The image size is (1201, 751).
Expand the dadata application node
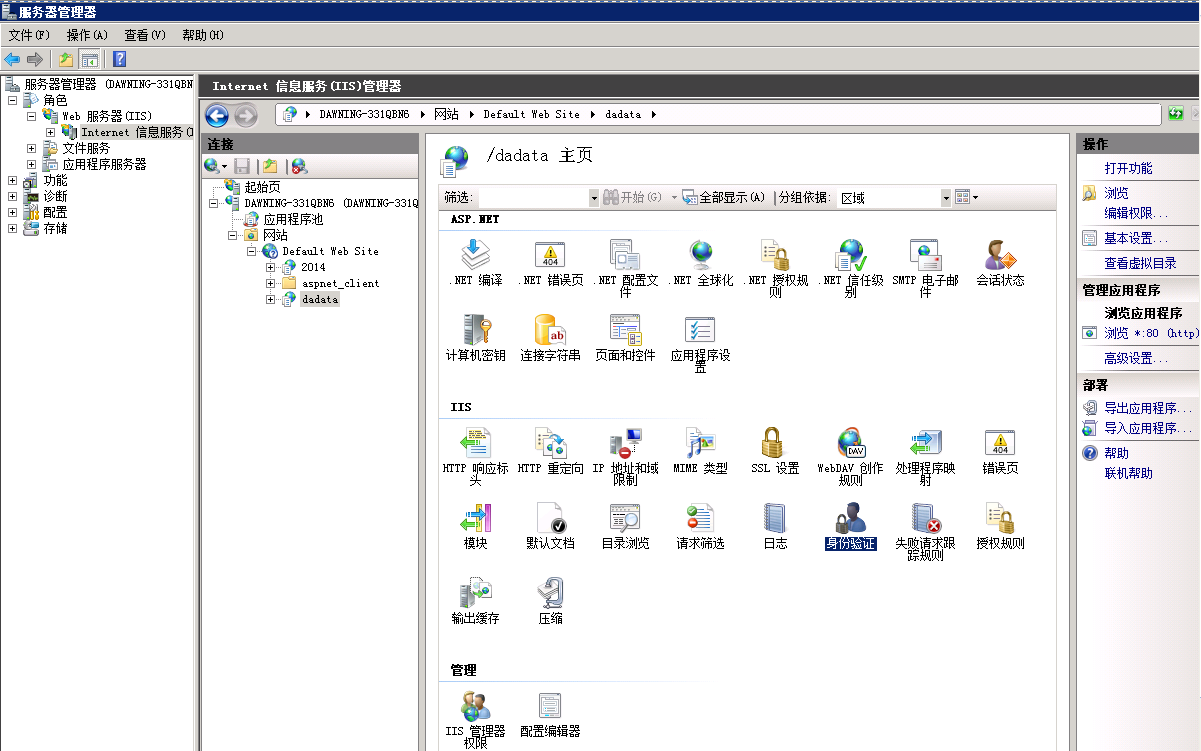271,299
